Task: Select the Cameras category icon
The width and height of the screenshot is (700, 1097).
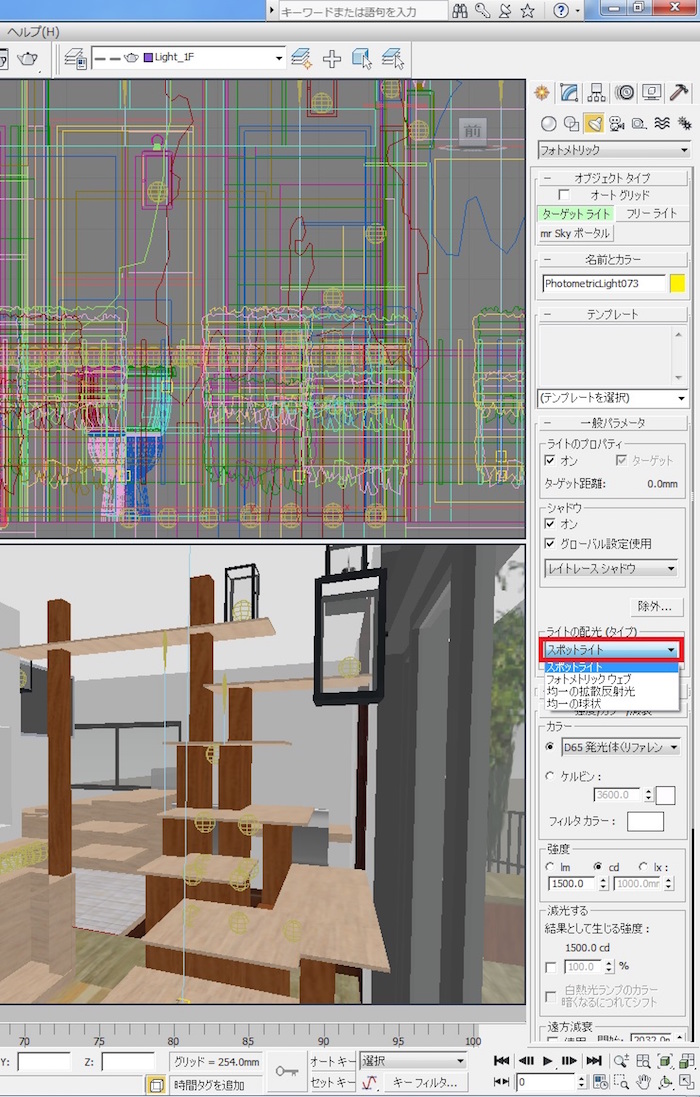Action: 616,124
